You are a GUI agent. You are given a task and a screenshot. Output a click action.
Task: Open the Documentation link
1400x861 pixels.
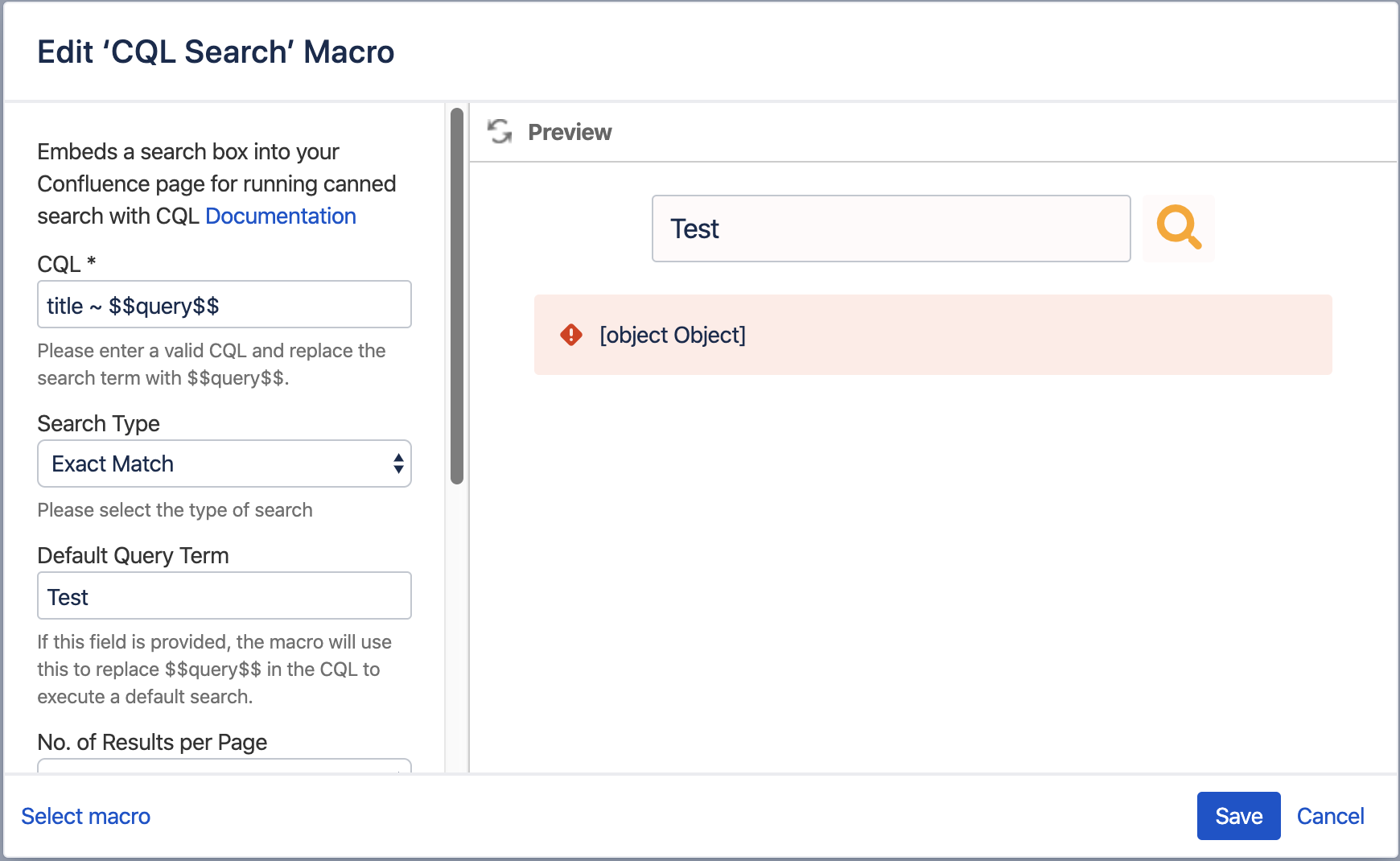280,216
